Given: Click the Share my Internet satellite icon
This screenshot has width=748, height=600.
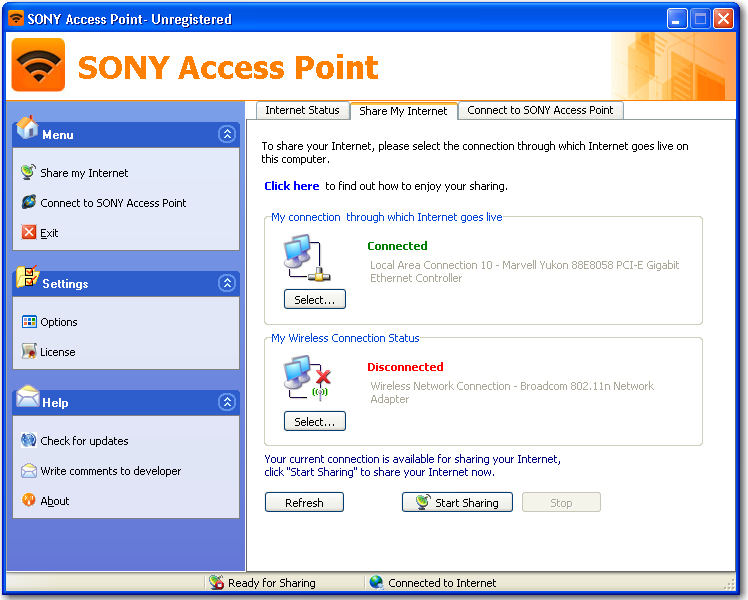Looking at the screenshot, I should pos(28,172).
